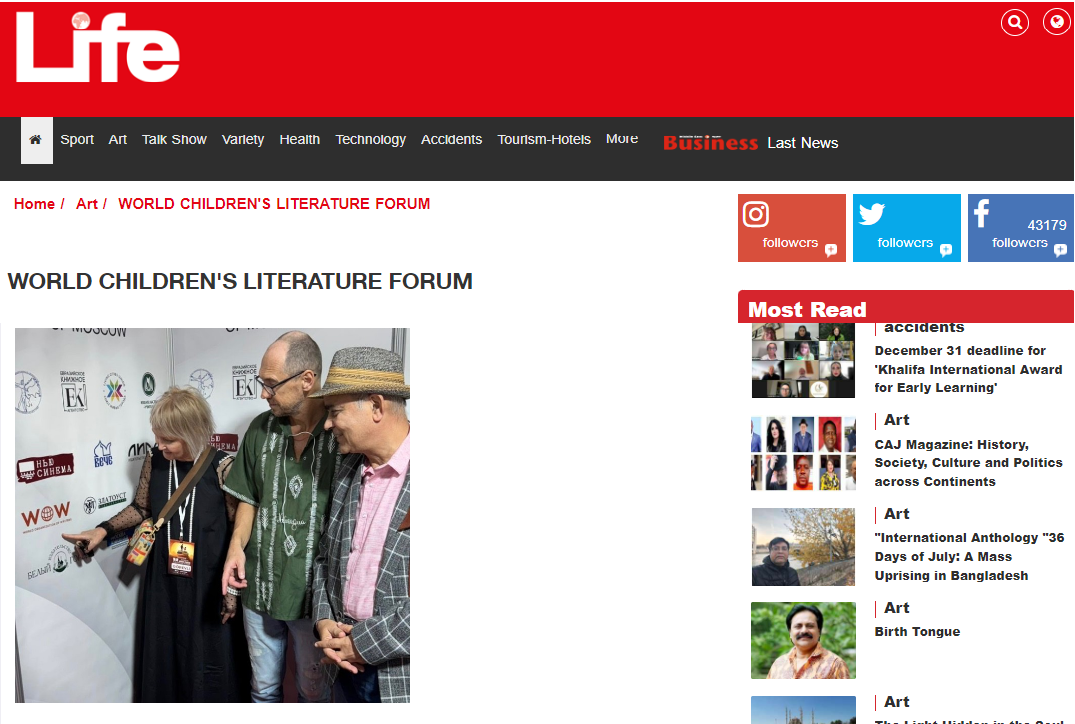Image resolution: width=1075 pixels, height=724 pixels.
Task: Open CAJ Magazine article headline
Action: (x=968, y=463)
